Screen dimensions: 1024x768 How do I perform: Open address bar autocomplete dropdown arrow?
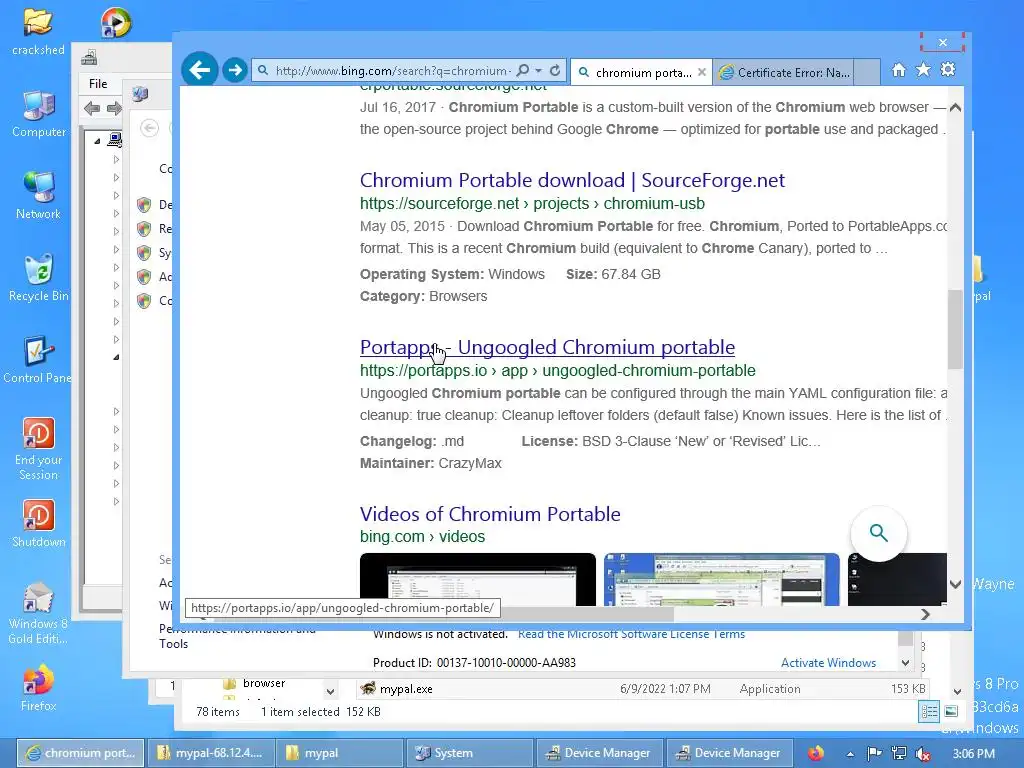(x=538, y=71)
